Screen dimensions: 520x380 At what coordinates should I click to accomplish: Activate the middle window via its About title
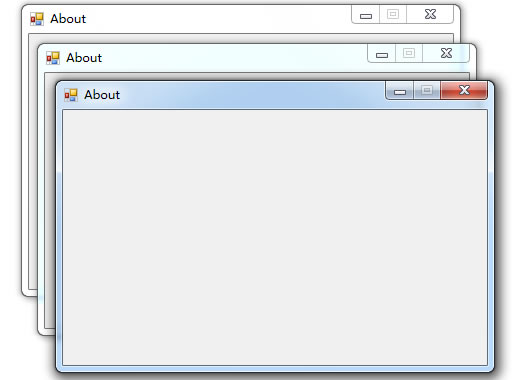coord(84,58)
